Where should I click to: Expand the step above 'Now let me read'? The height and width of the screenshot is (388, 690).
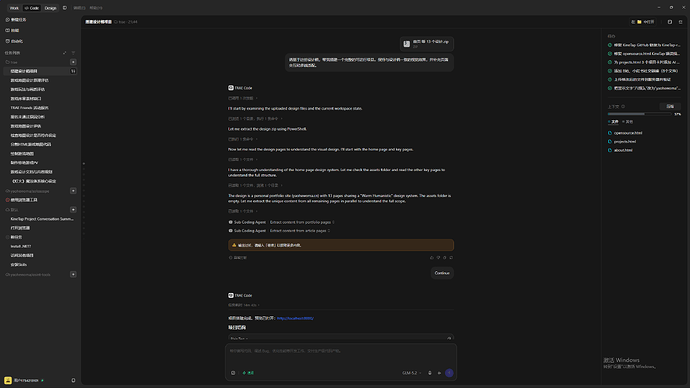242,139
